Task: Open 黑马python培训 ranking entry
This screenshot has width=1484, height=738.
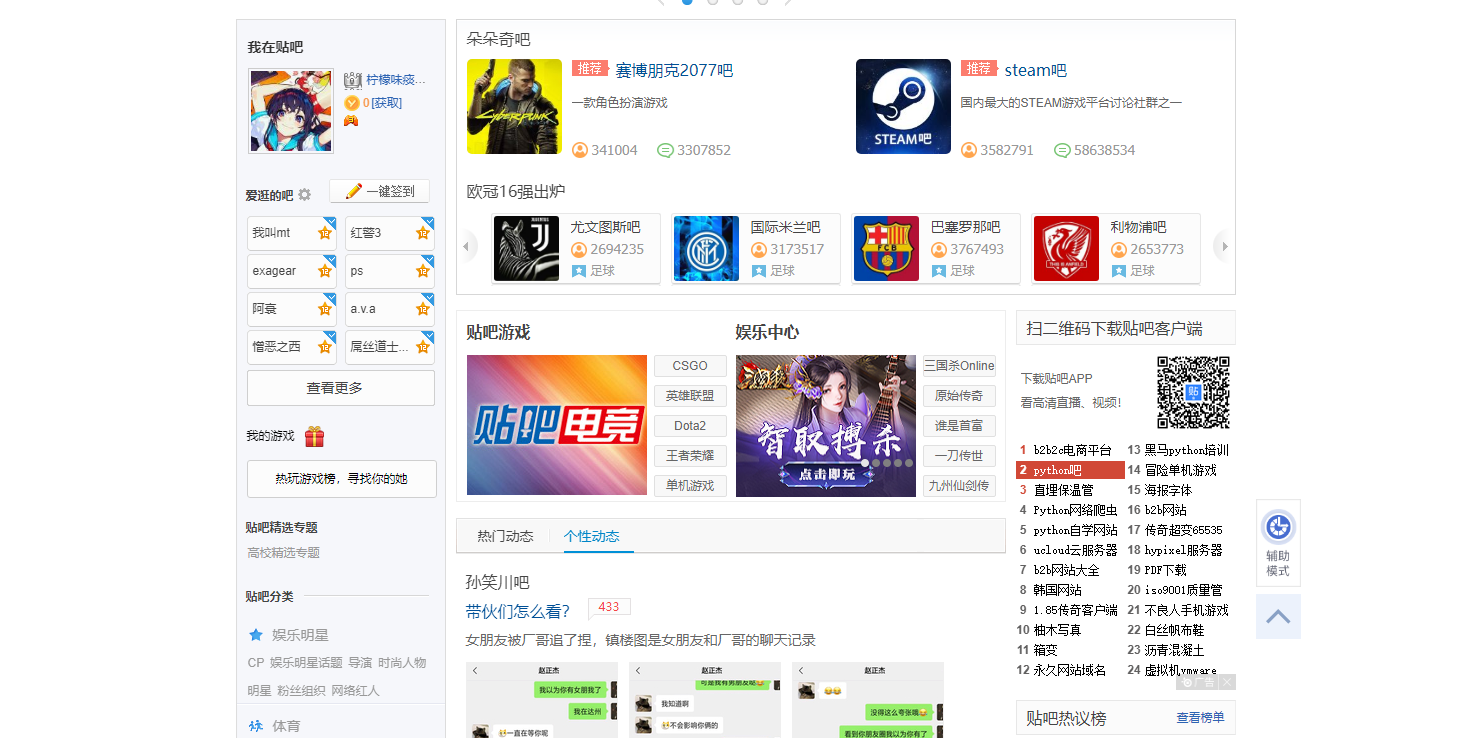Action: [1186, 450]
